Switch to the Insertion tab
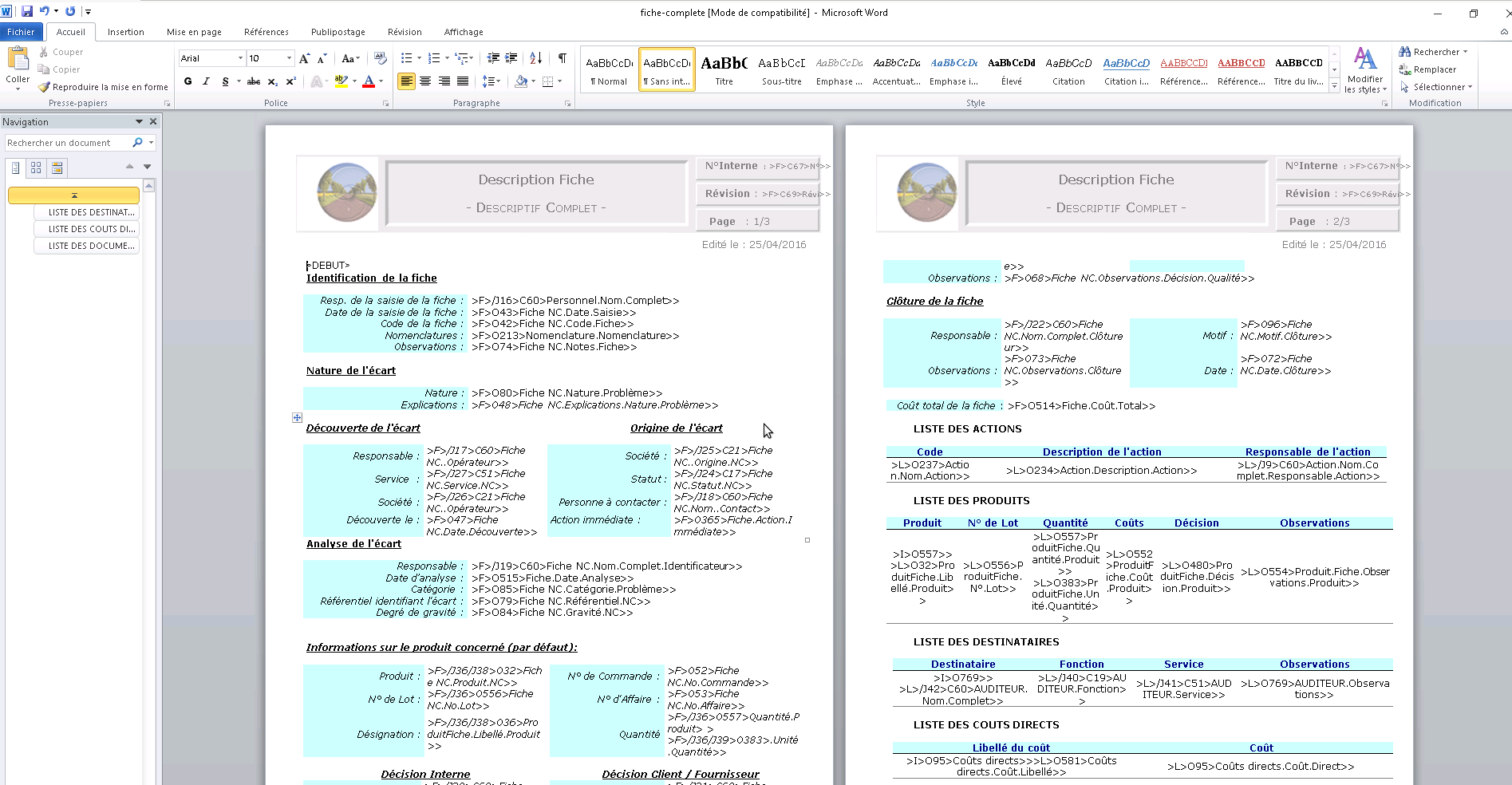The height and width of the screenshot is (785, 1512). click(126, 32)
